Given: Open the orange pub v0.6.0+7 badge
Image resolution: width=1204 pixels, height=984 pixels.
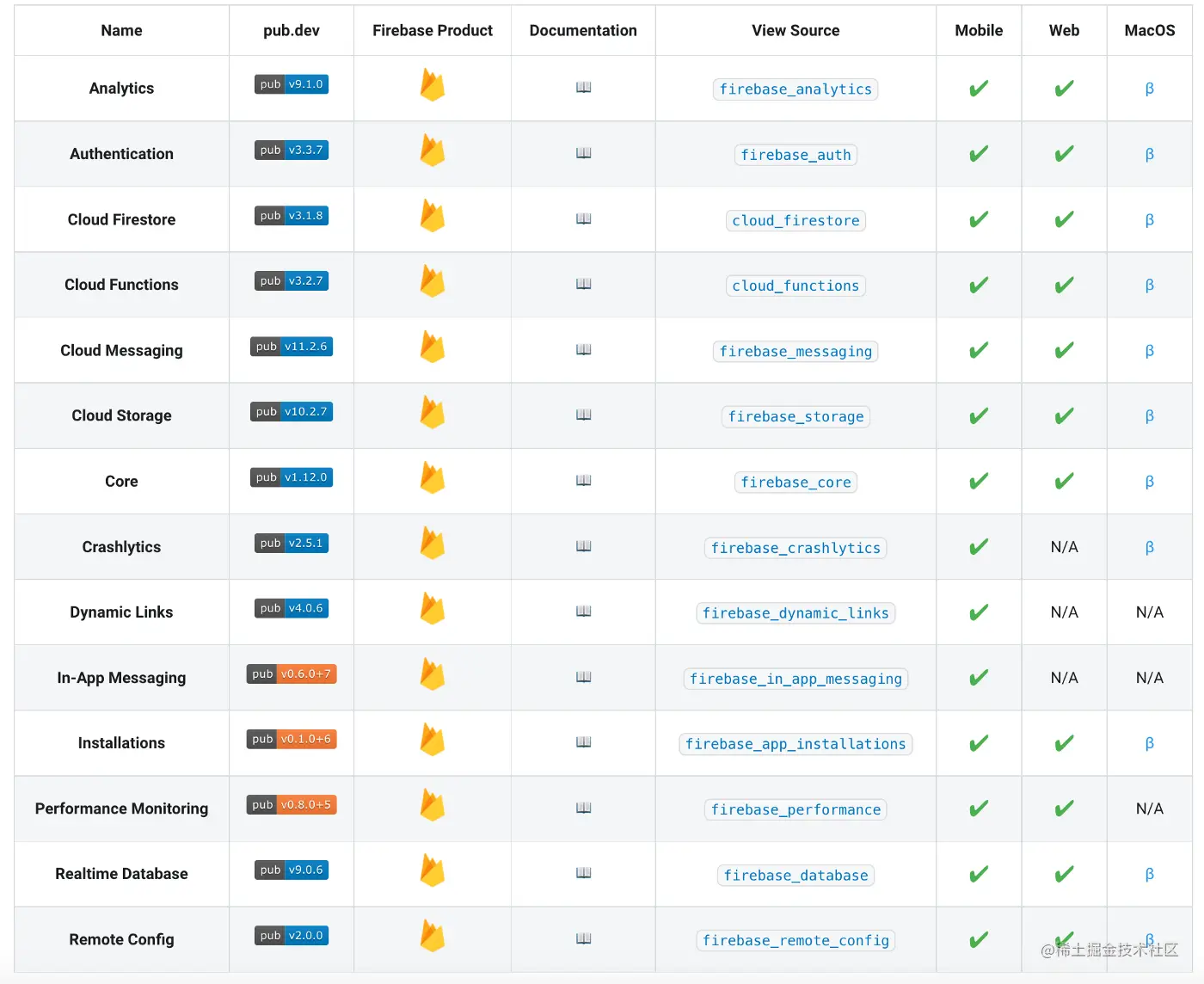Looking at the screenshot, I should pyautogui.click(x=292, y=674).
